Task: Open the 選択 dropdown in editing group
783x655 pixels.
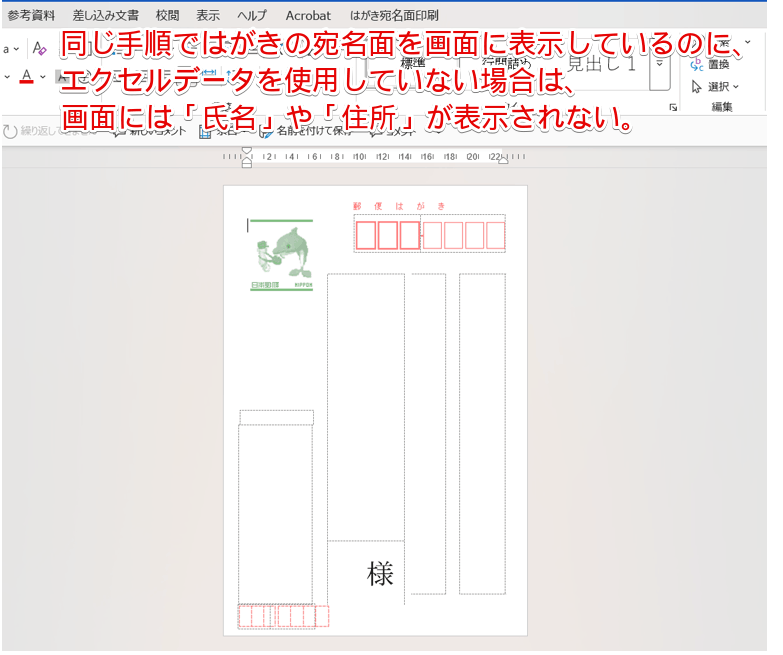Action: (x=715, y=87)
